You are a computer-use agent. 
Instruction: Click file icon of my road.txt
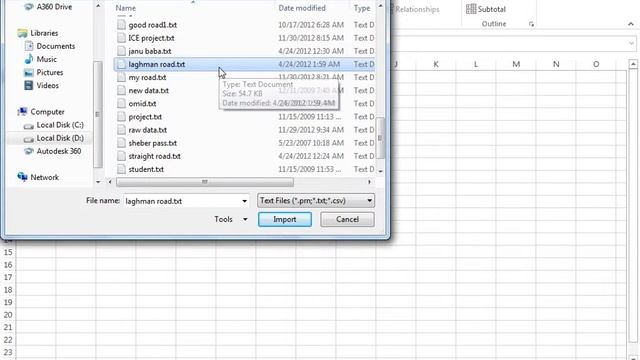[121, 77]
